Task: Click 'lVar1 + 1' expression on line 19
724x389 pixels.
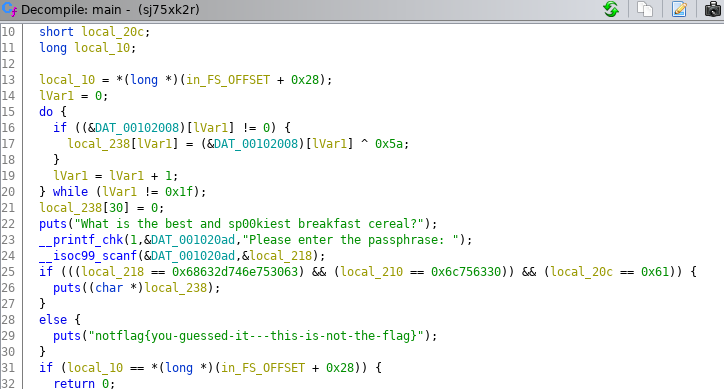Action: 140,176
